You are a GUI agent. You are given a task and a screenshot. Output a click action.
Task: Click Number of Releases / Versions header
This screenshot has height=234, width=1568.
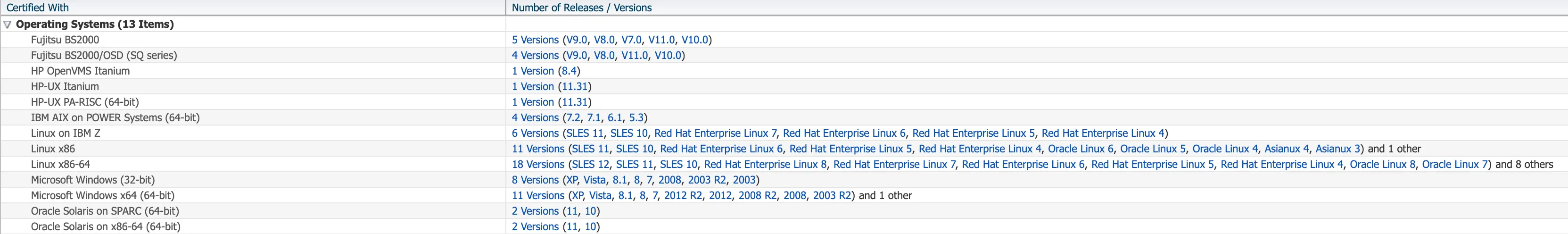(581, 8)
